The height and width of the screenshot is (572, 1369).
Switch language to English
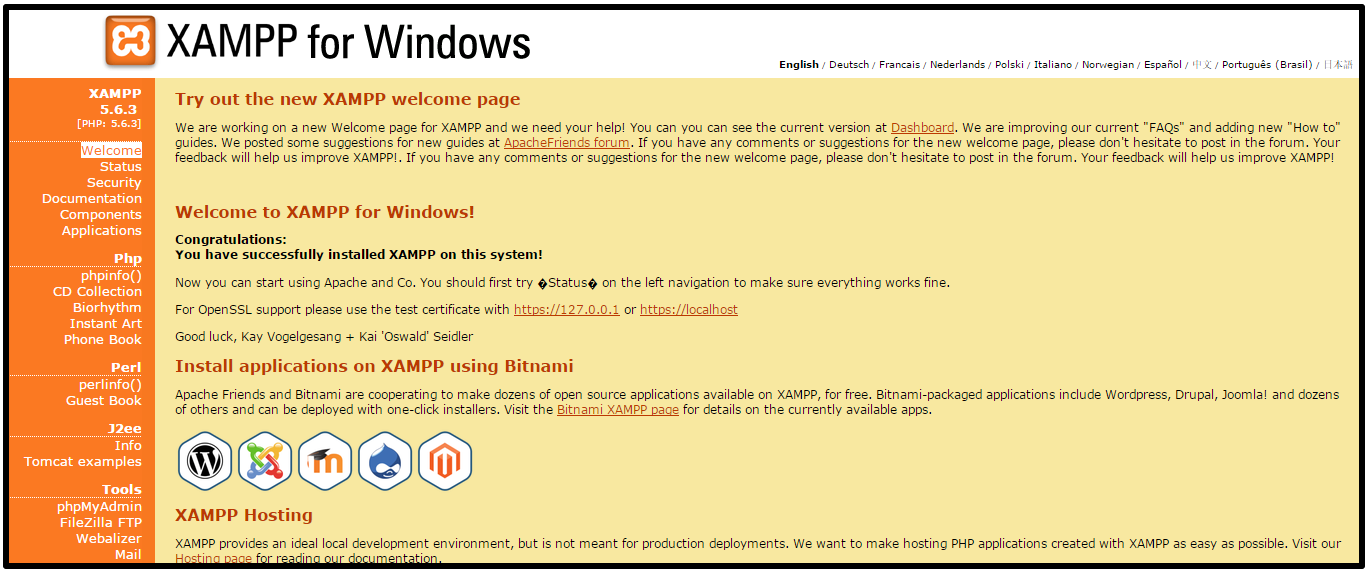click(x=799, y=65)
